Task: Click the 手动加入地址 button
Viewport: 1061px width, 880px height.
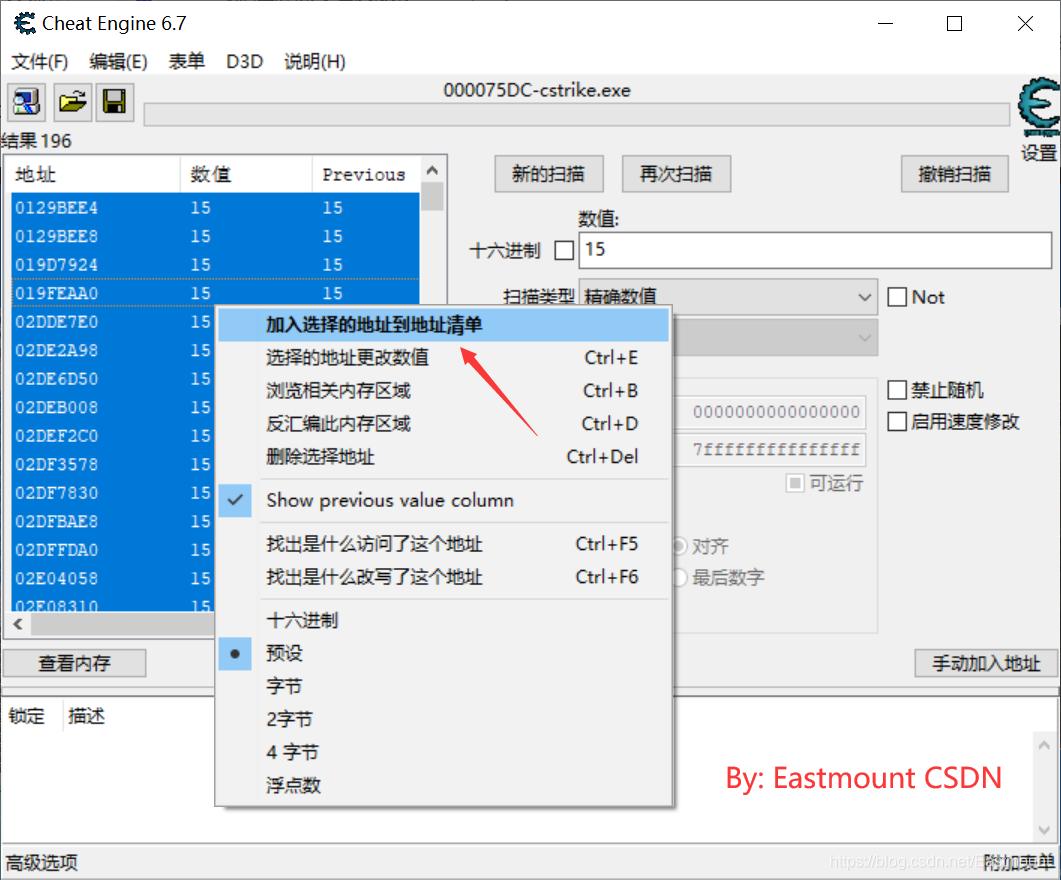Action: 986,664
